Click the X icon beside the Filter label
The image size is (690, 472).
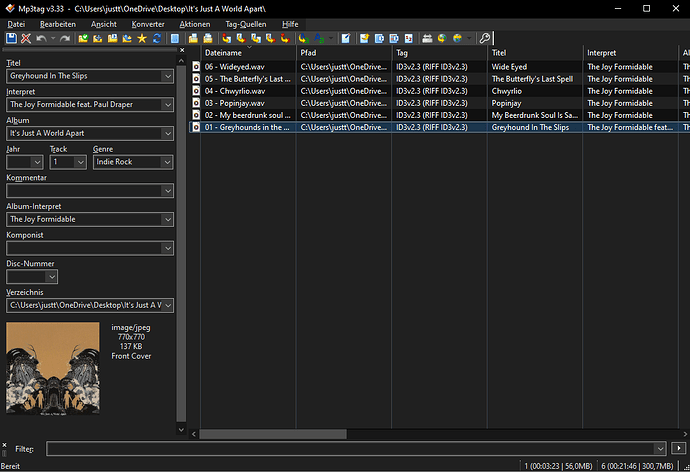click(4, 445)
